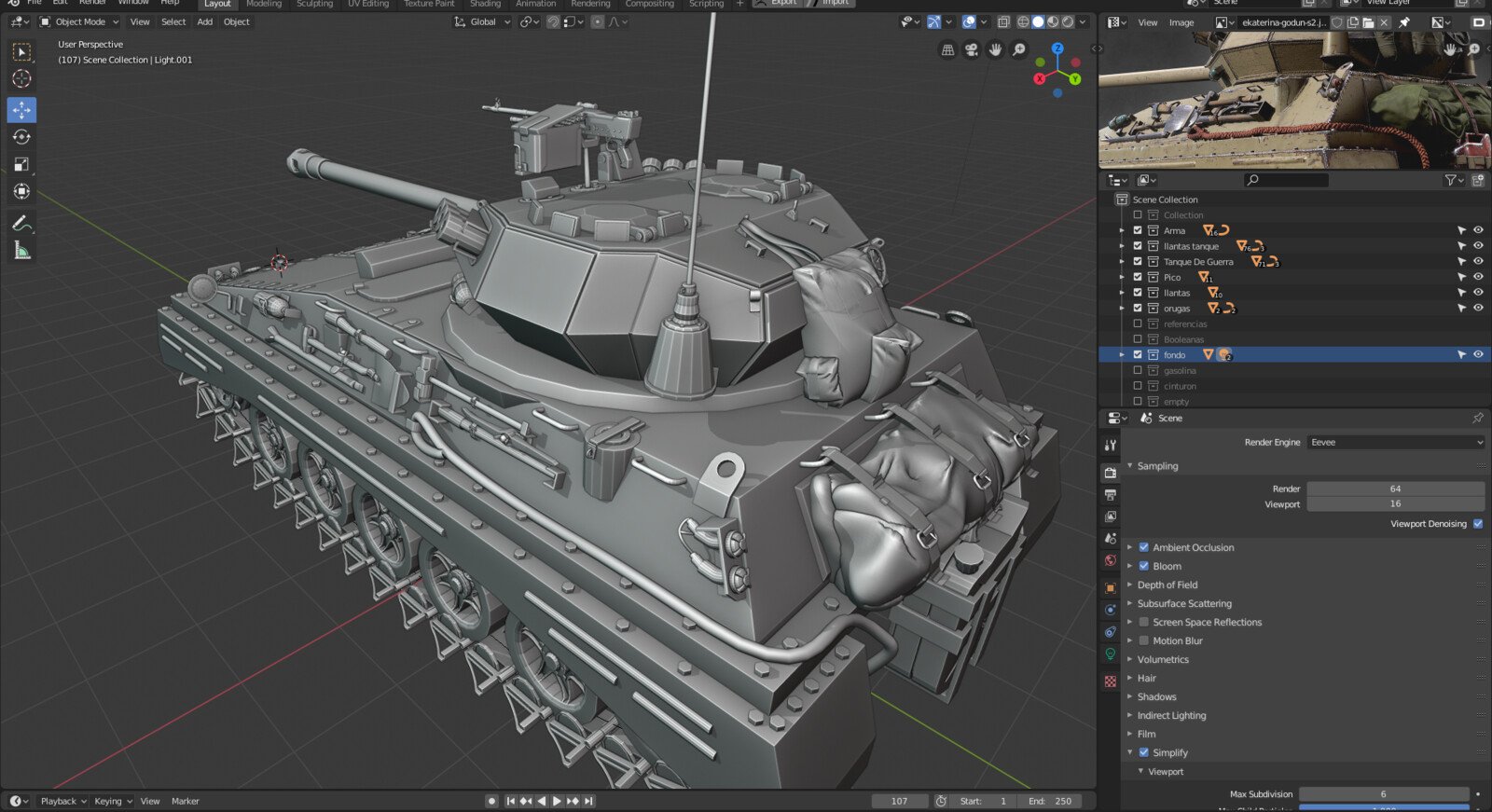Enable the Motion Blur checkbox
The image size is (1492, 812).
click(x=1143, y=640)
